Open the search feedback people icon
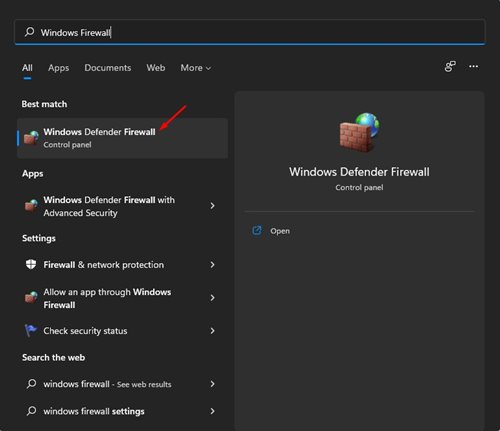Screen dimensions: 500x431 (450, 66)
